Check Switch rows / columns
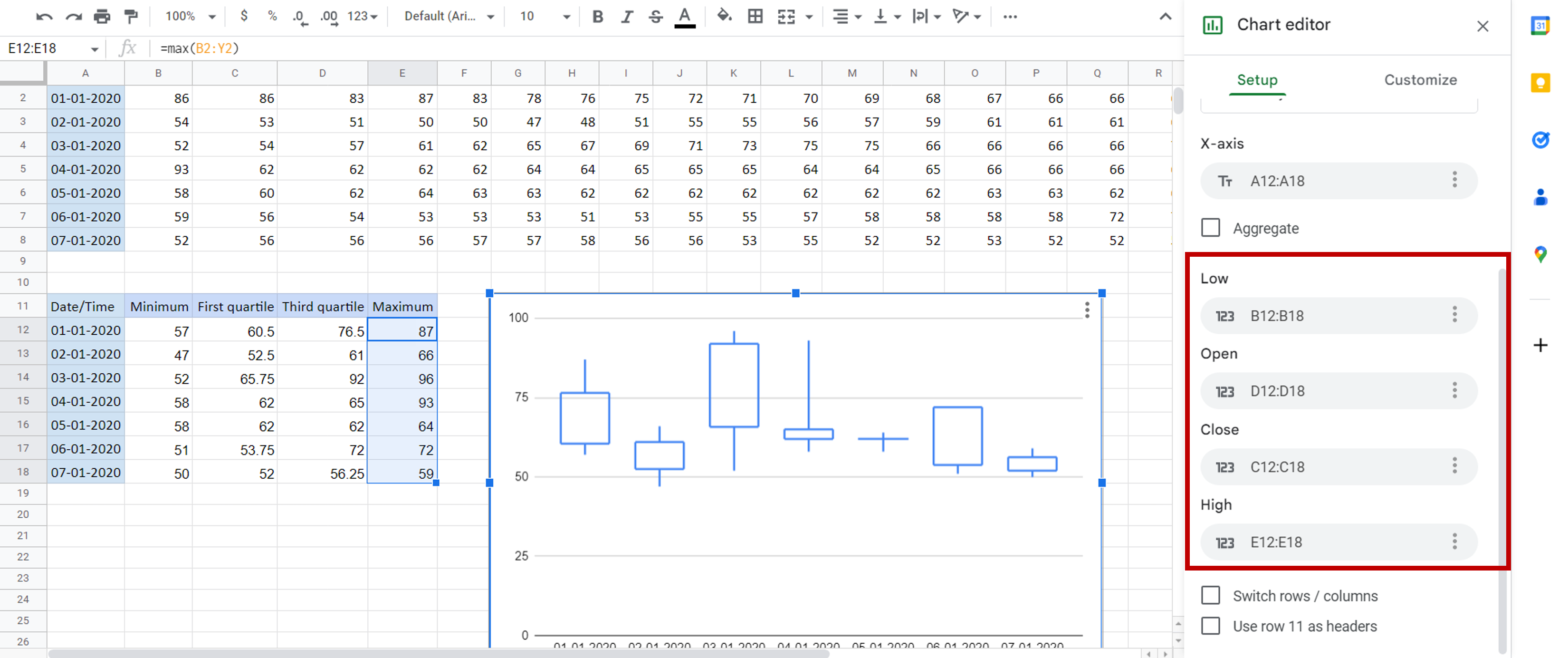The width and height of the screenshot is (1568, 658). 1210,595
